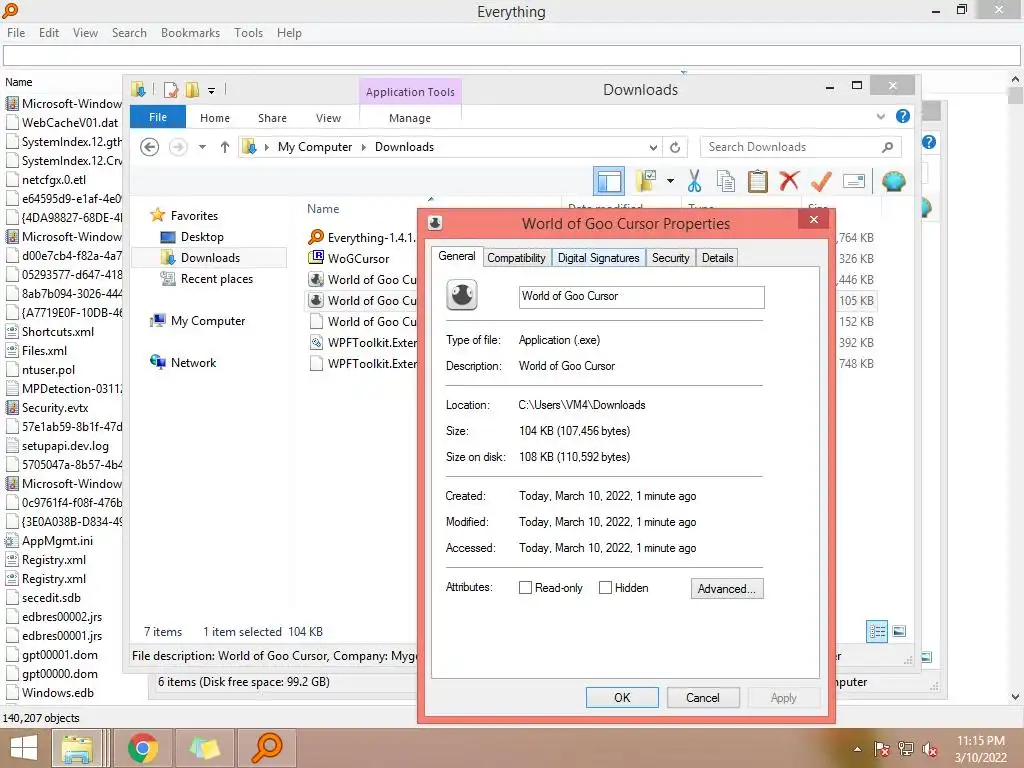Select Network in navigation pane

point(193,362)
